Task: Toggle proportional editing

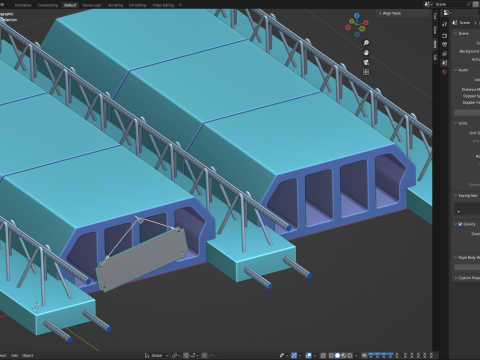Action: pos(205,356)
